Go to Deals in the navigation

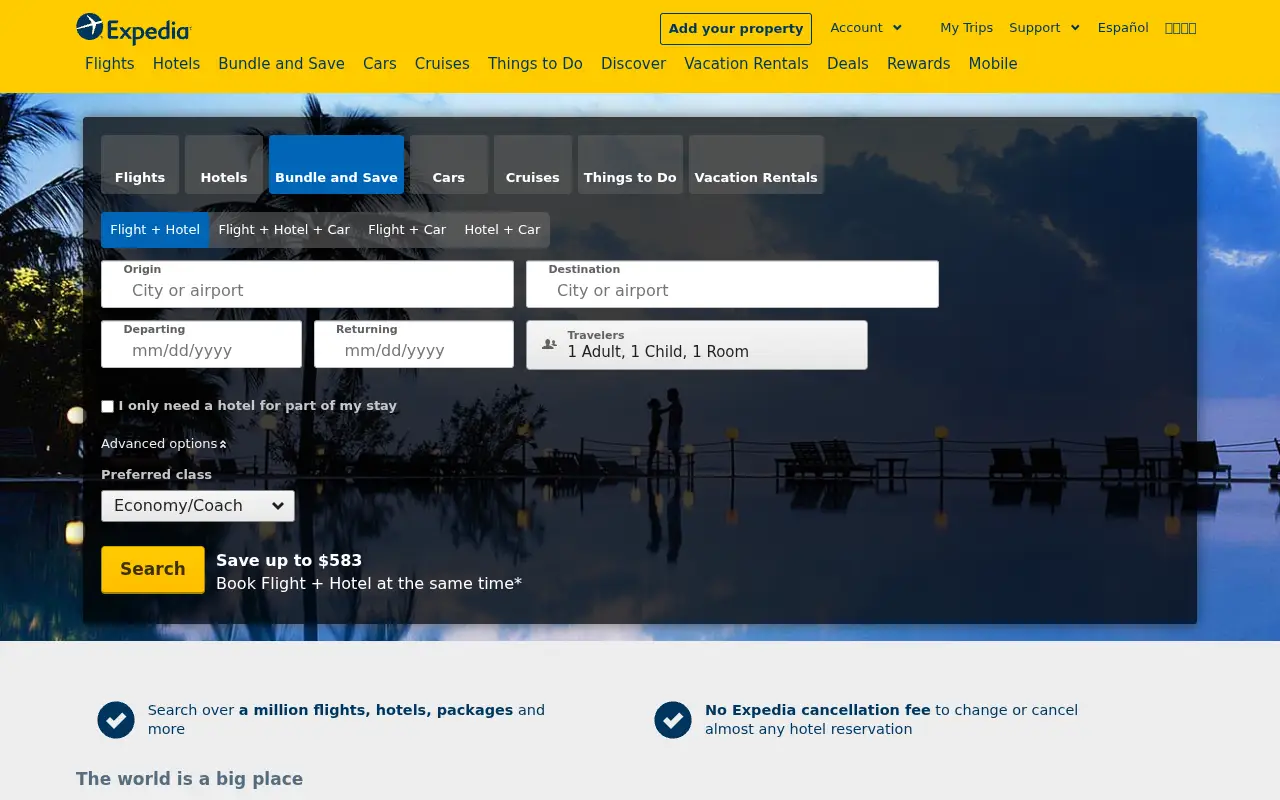(x=848, y=64)
